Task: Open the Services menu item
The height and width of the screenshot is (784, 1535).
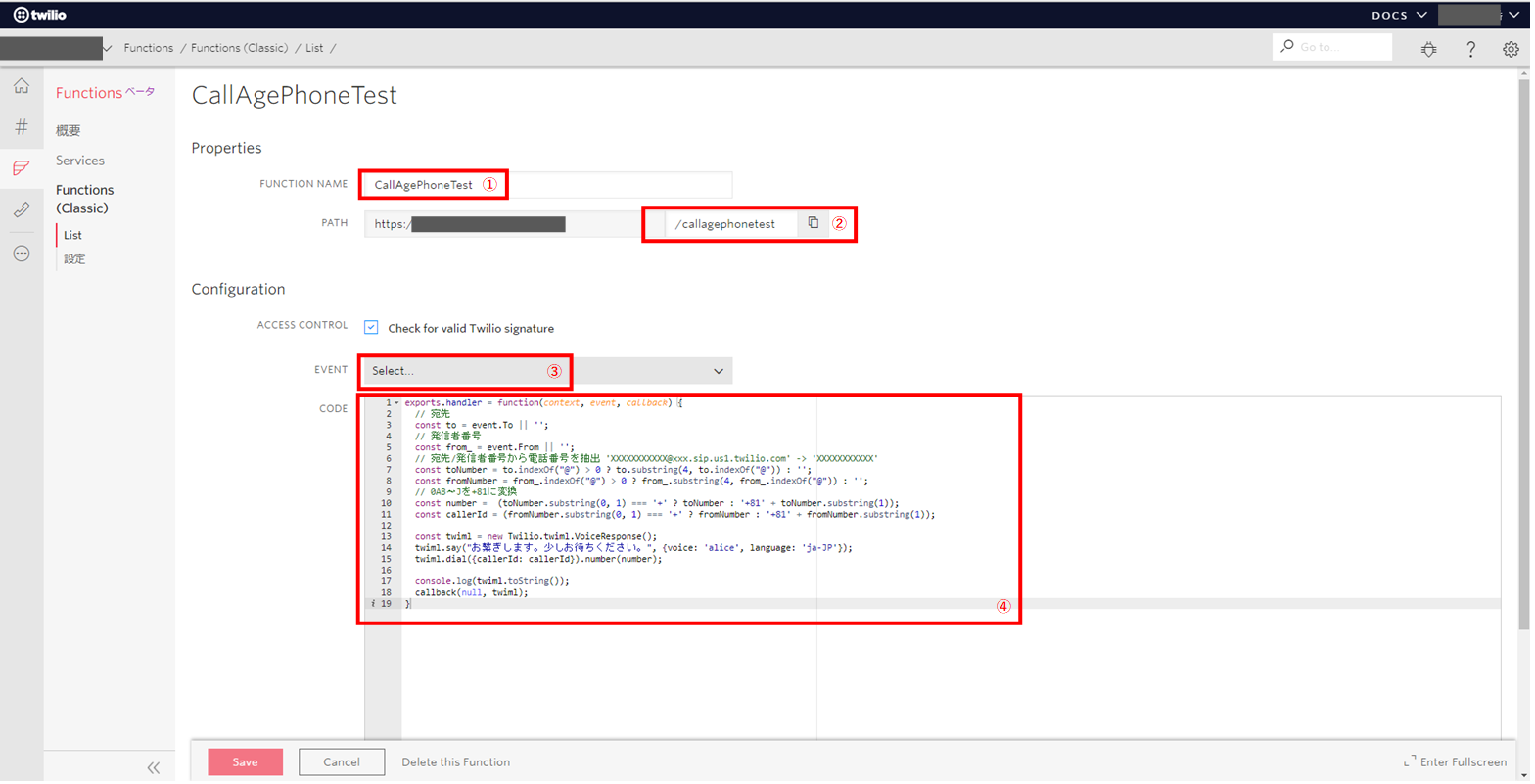Action: click(x=80, y=161)
